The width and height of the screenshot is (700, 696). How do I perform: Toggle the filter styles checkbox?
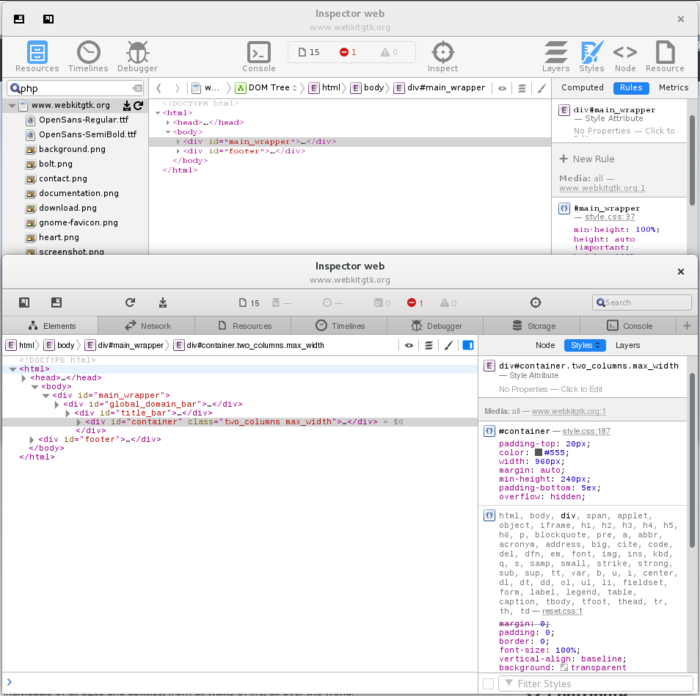[x=488, y=684]
